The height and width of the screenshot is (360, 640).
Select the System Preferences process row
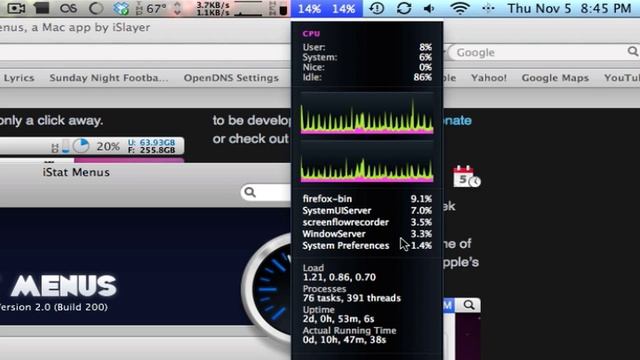[x=367, y=246]
